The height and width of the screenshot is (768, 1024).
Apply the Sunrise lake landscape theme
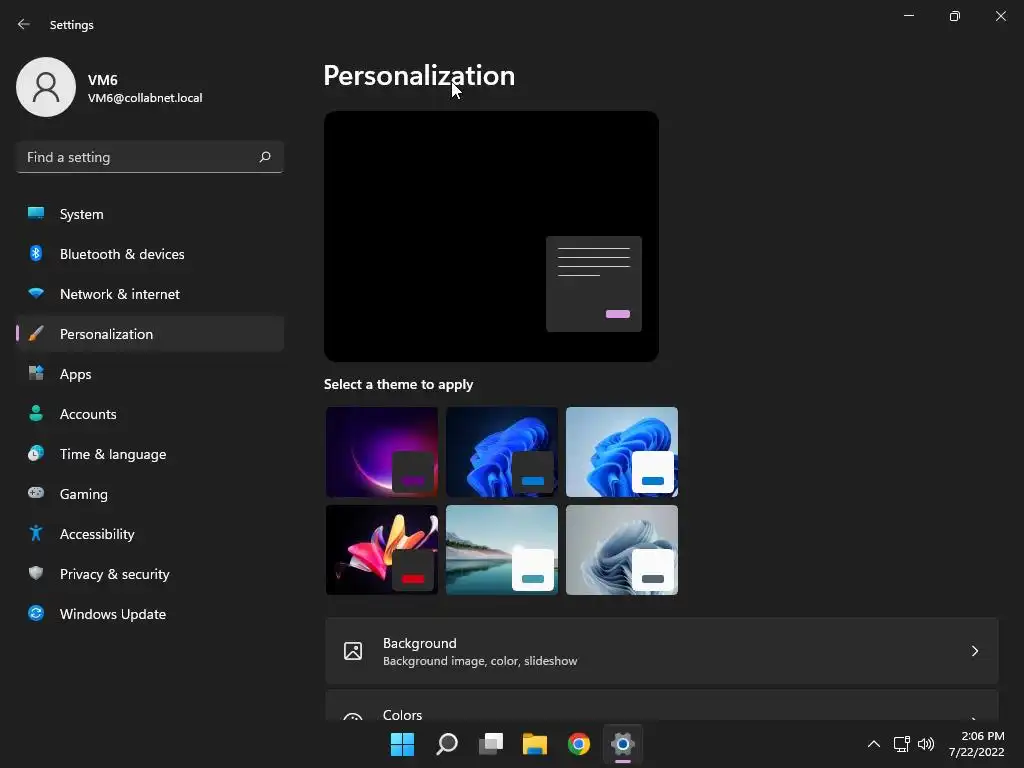tap(502, 550)
